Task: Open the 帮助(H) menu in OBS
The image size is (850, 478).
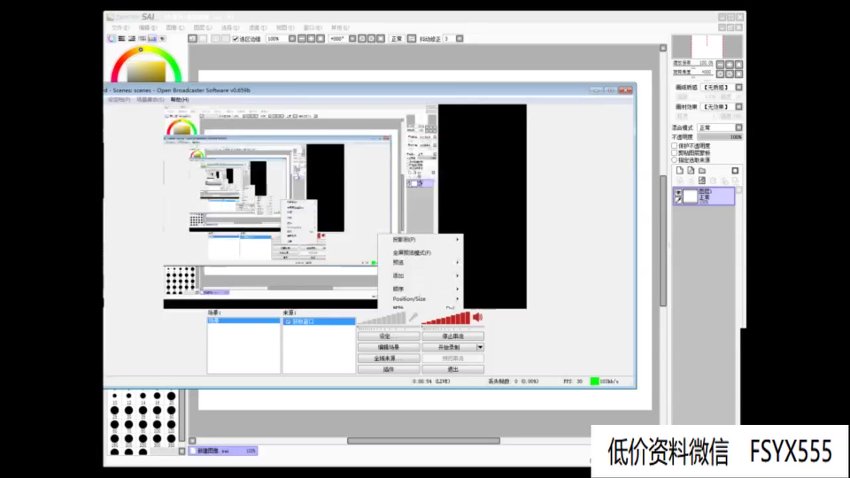Action: click(179, 100)
